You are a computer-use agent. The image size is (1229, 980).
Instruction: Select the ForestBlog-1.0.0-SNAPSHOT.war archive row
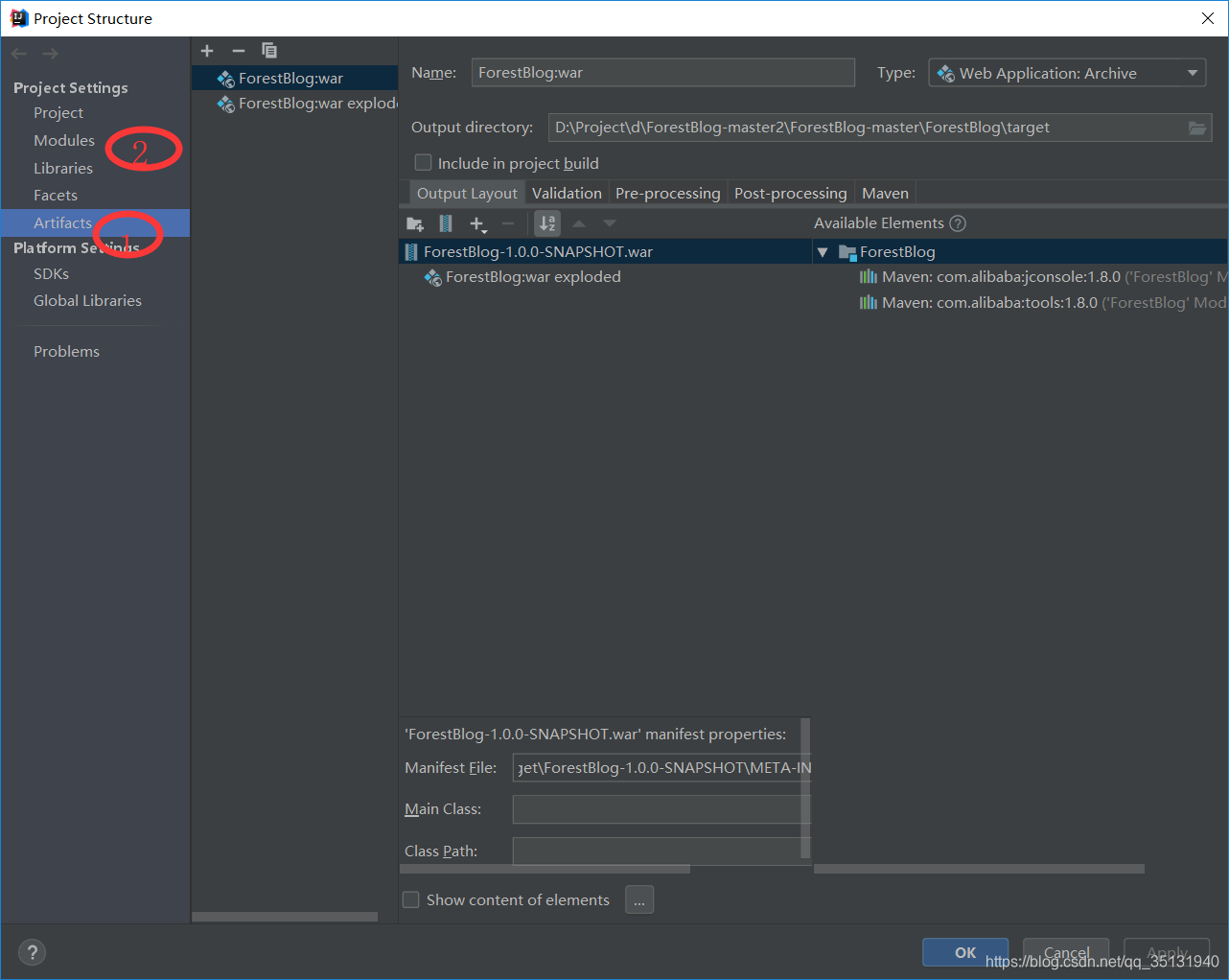click(605, 251)
